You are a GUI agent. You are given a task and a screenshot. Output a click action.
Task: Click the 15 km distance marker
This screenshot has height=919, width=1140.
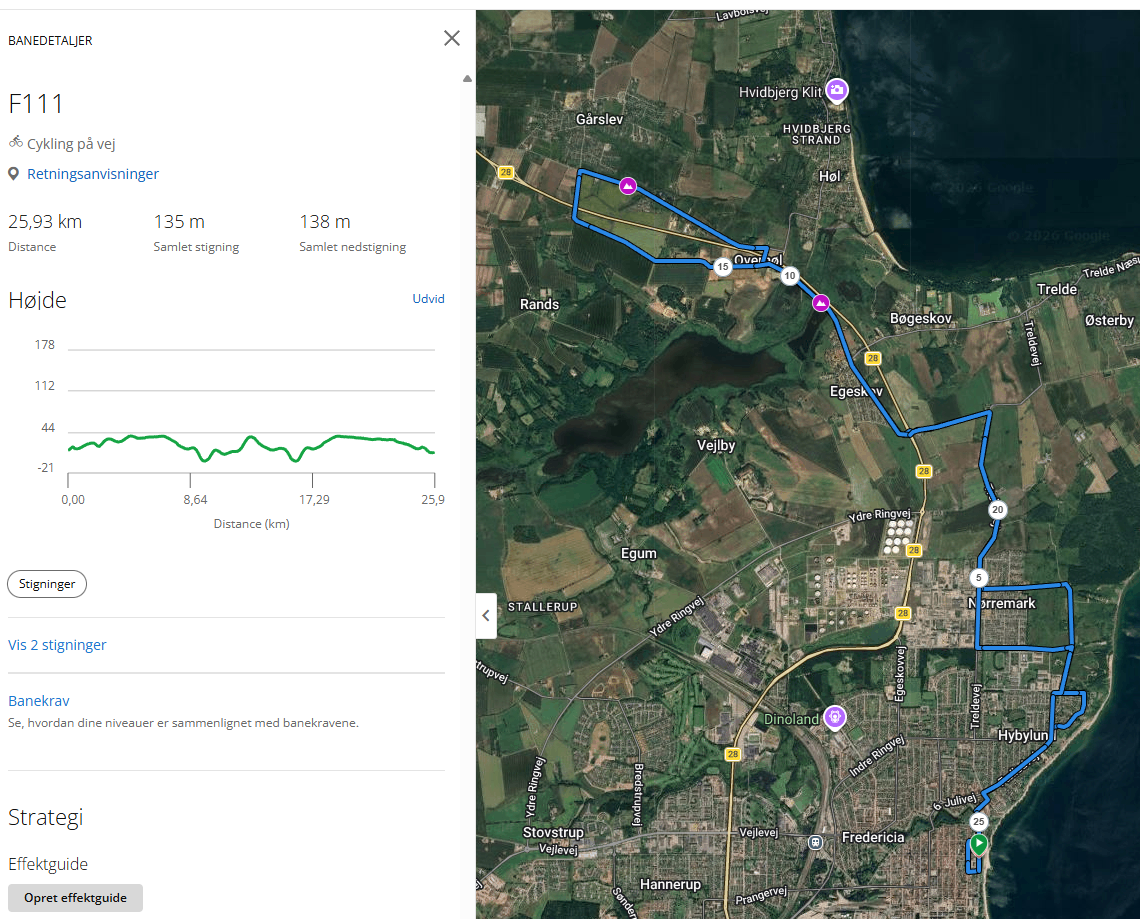pyautogui.click(x=722, y=267)
